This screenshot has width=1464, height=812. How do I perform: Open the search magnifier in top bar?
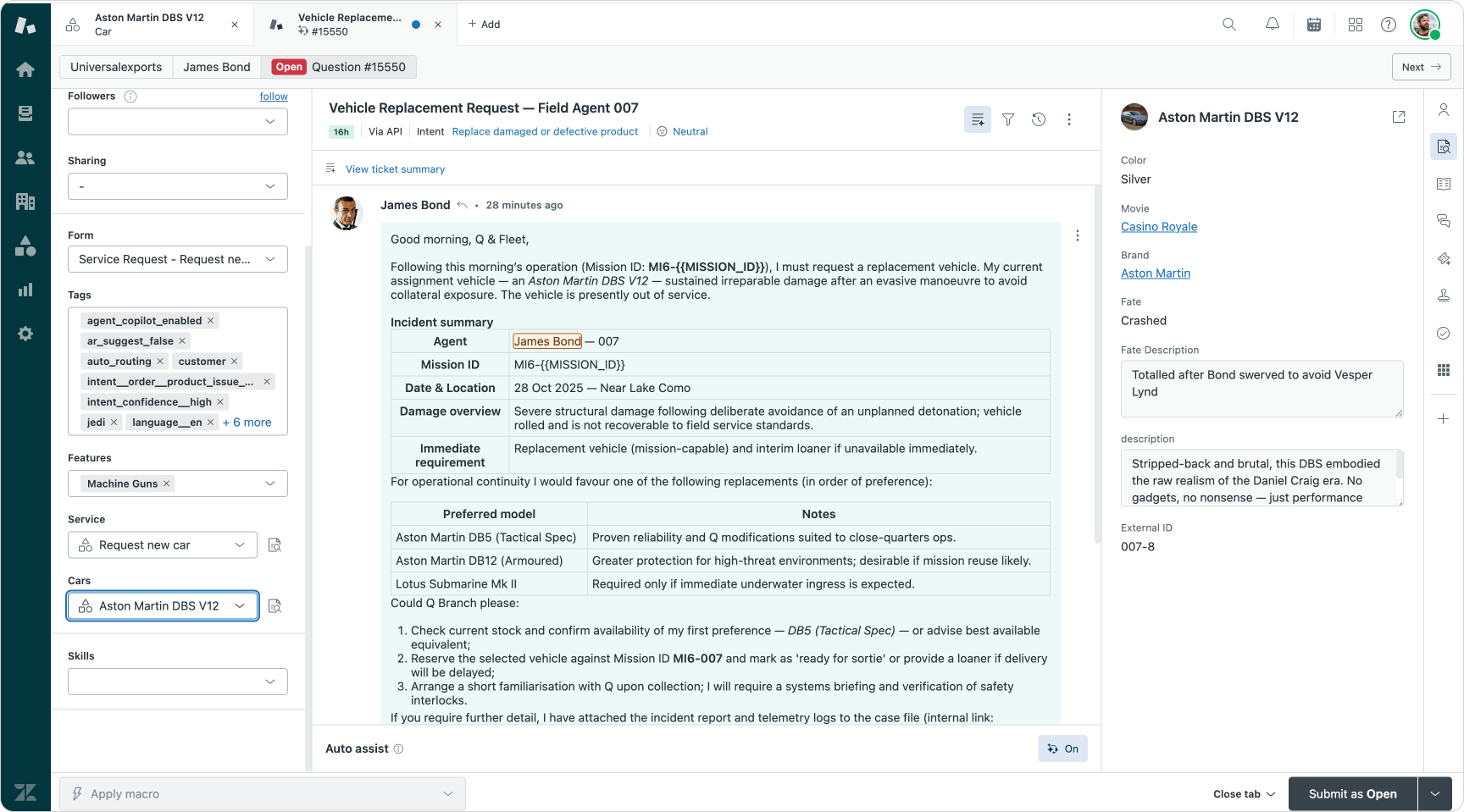pos(1229,25)
